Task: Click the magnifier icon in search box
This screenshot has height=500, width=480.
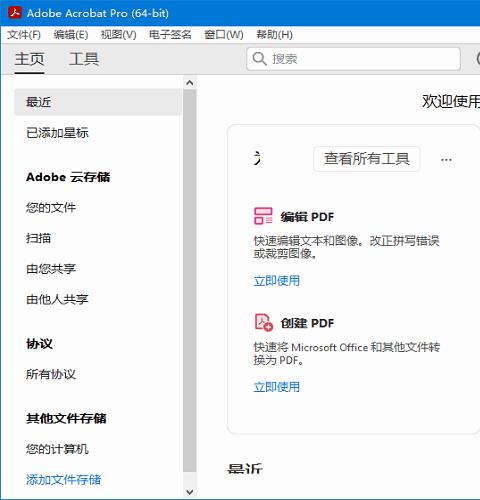Action: click(x=259, y=59)
